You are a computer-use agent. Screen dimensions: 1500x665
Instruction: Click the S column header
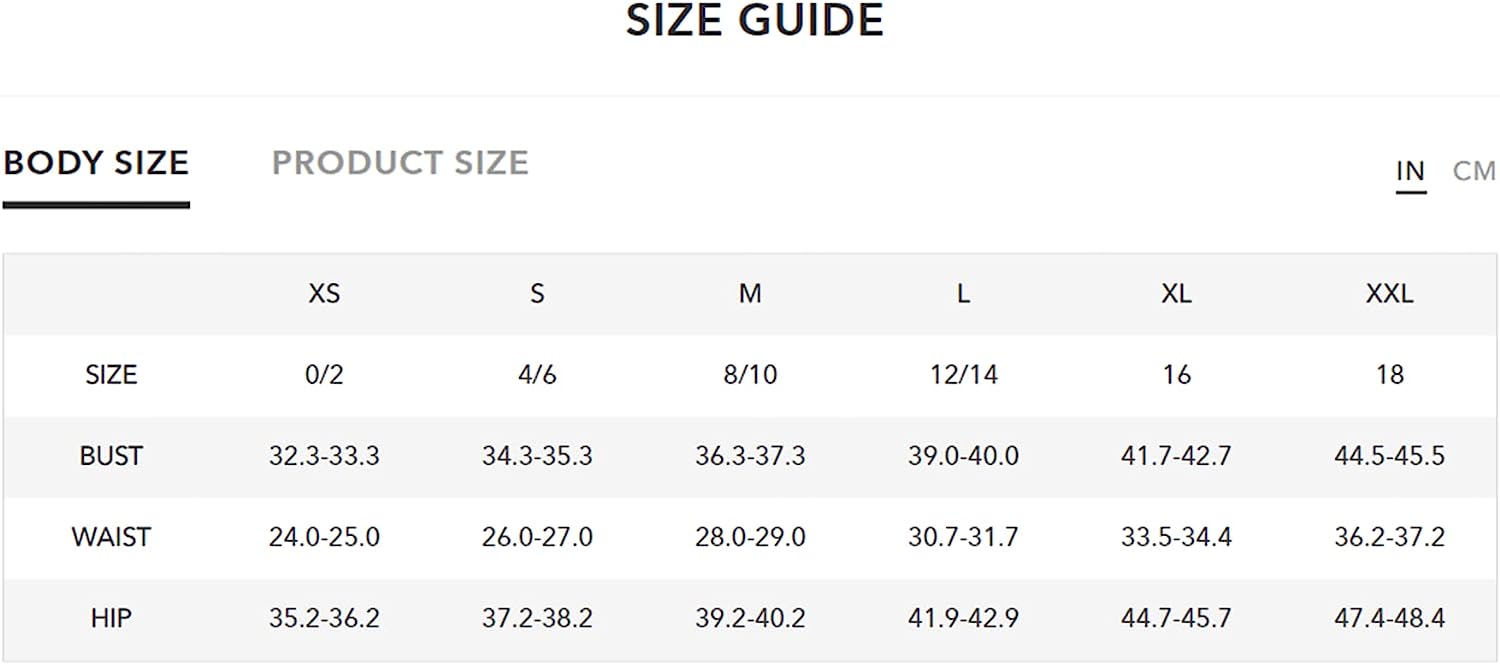[x=537, y=293]
